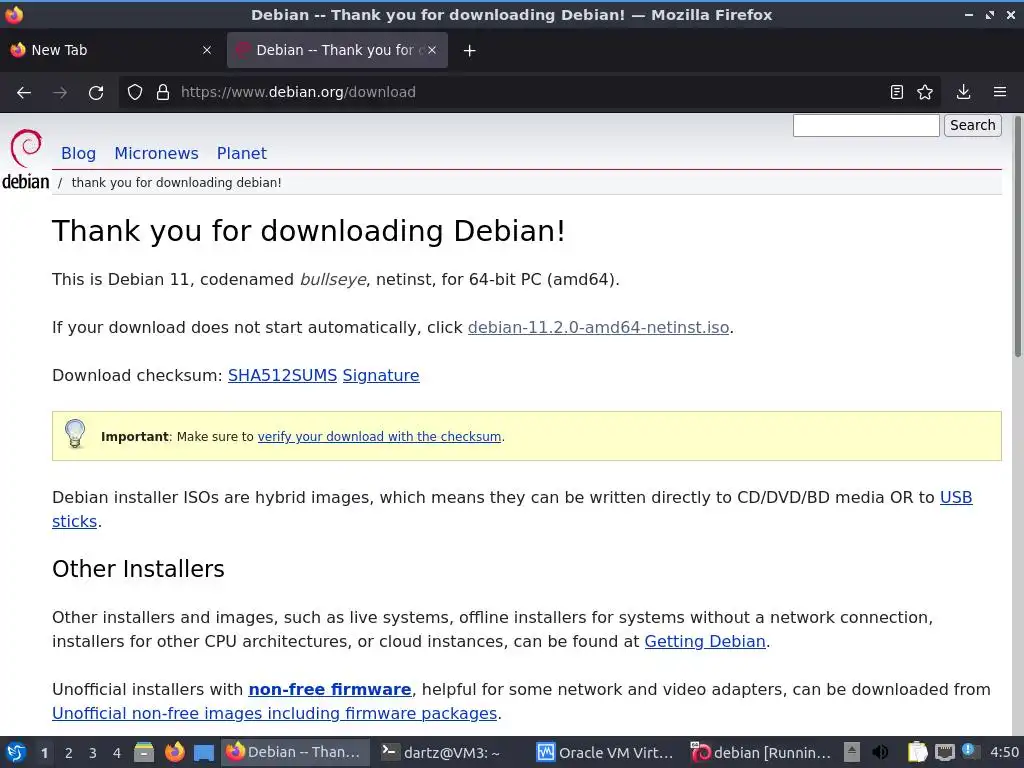The width and height of the screenshot is (1024, 768).
Task: View site security padlock info
Action: pyautogui.click(x=163, y=92)
